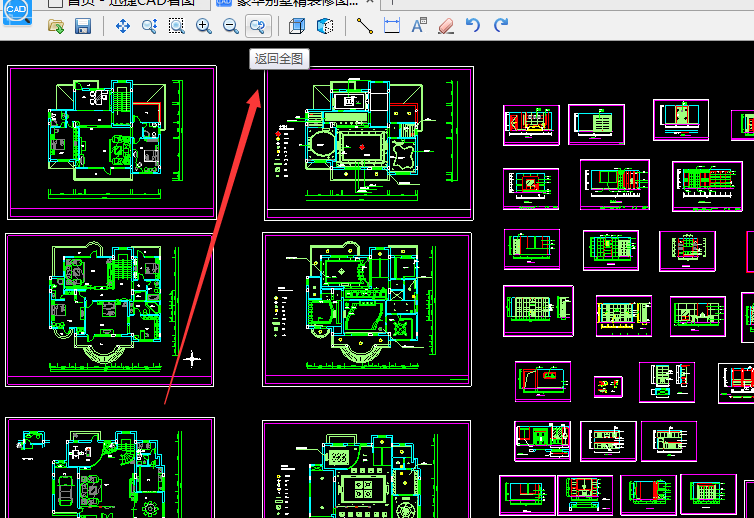
Task: Select the dimension measurement tool
Action: pos(392,26)
